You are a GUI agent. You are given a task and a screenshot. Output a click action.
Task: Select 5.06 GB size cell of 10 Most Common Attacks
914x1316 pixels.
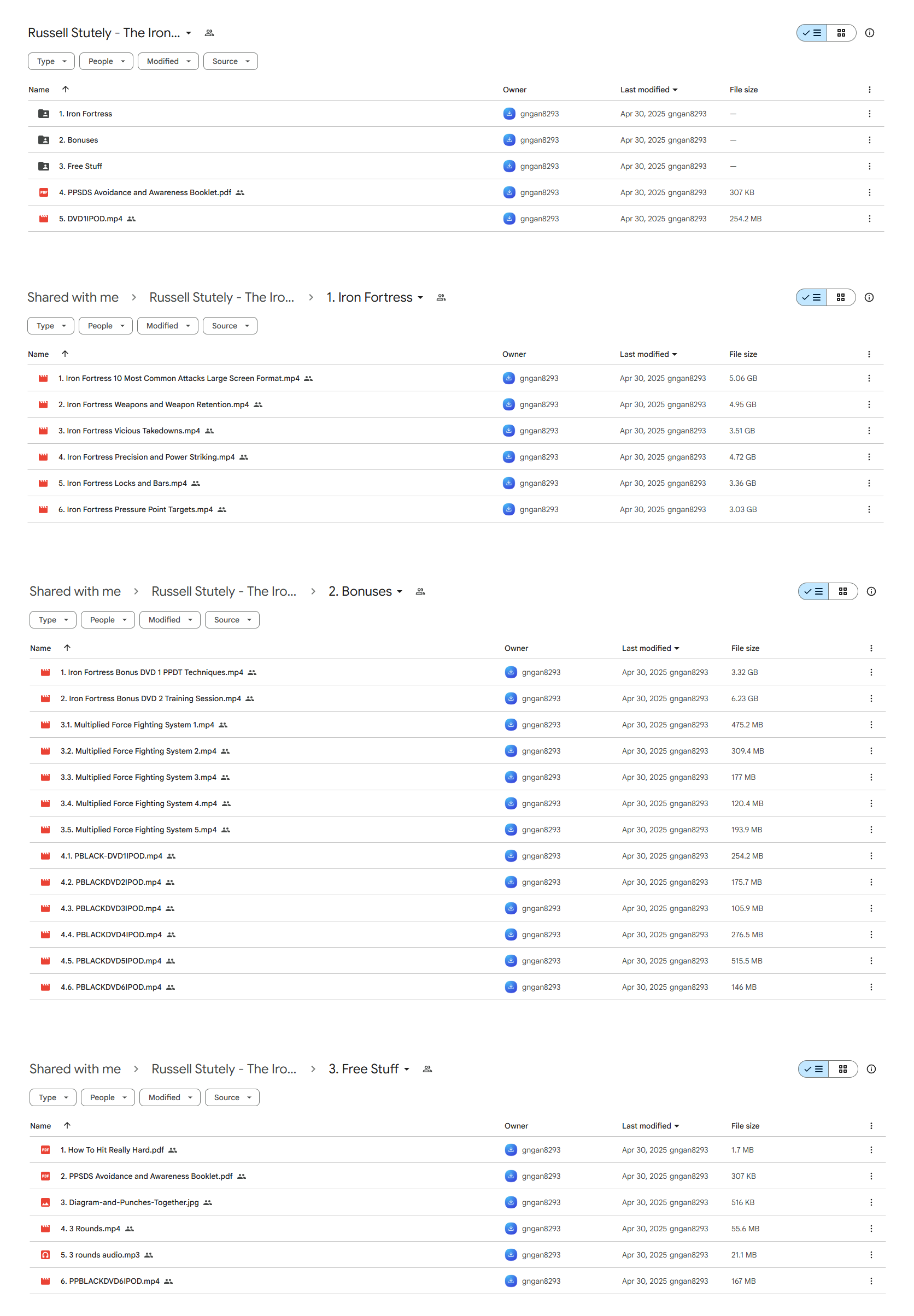tap(743, 378)
